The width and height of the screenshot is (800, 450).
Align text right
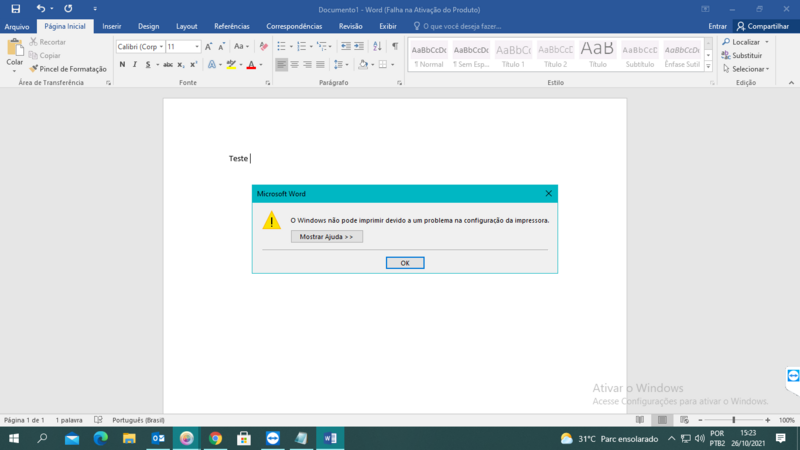click(307, 64)
